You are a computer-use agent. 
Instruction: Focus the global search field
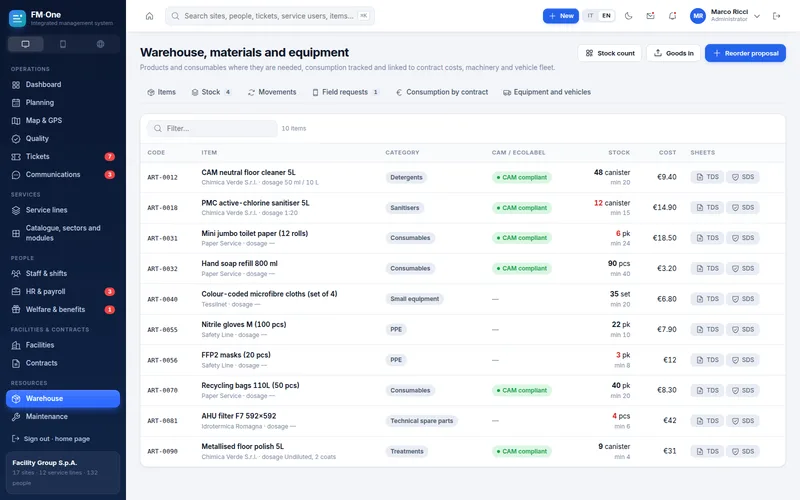270,16
